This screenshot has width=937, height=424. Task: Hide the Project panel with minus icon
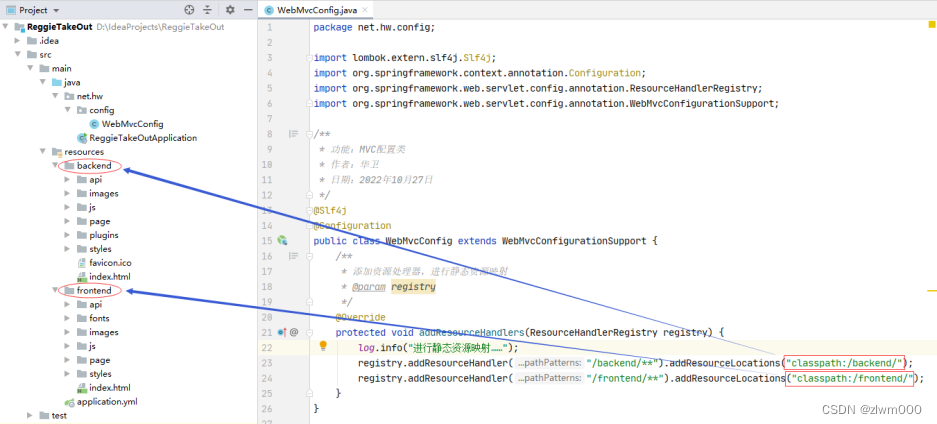[x=248, y=10]
